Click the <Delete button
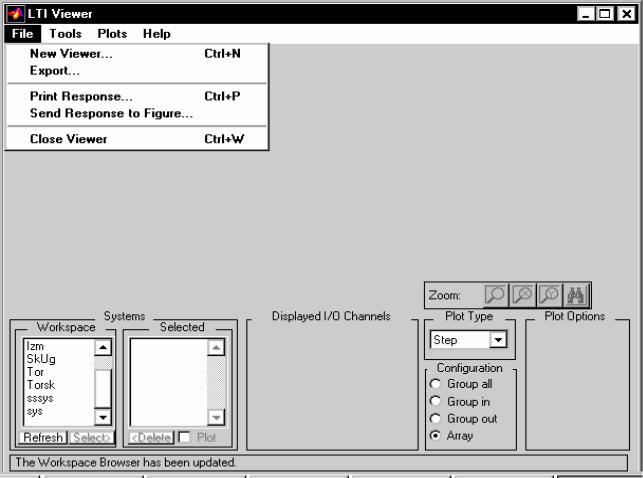The width and height of the screenshot is (643, 478). (151, 437)
